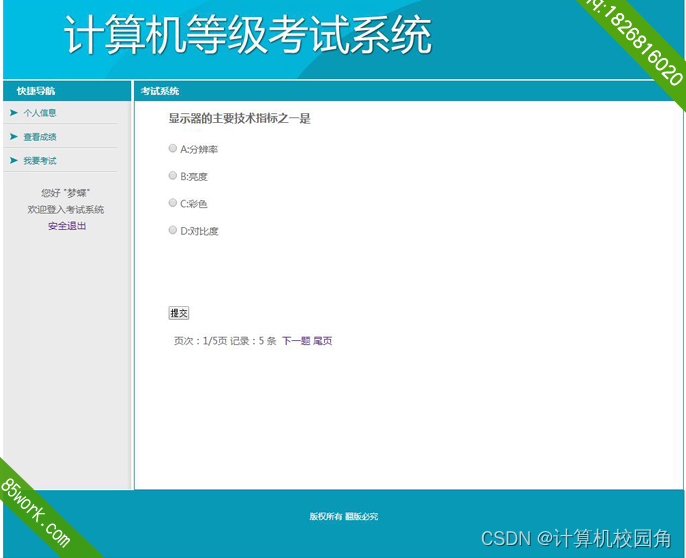Click the arrow icon beside 我要考试
This screenshot has height=558, width=686.
14,161
